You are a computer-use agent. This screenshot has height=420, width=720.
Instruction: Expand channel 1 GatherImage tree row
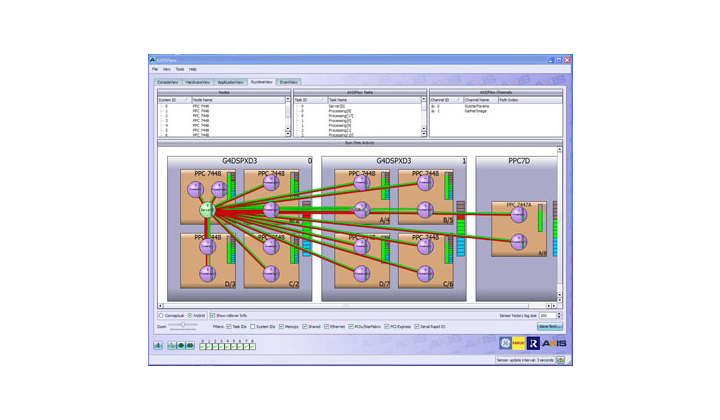pos(433,111)
